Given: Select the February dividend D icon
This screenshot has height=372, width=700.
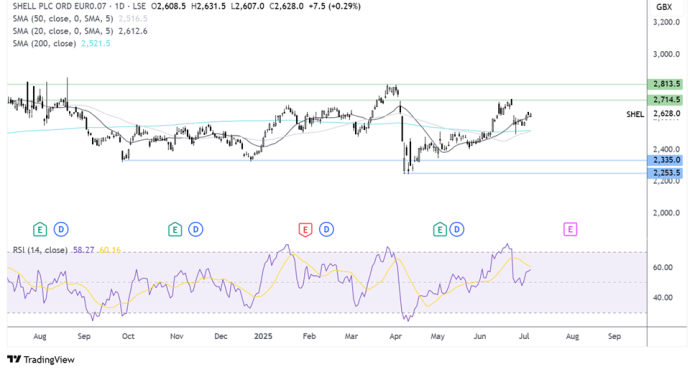Looking at the screenshot, I should pos(326,230).
